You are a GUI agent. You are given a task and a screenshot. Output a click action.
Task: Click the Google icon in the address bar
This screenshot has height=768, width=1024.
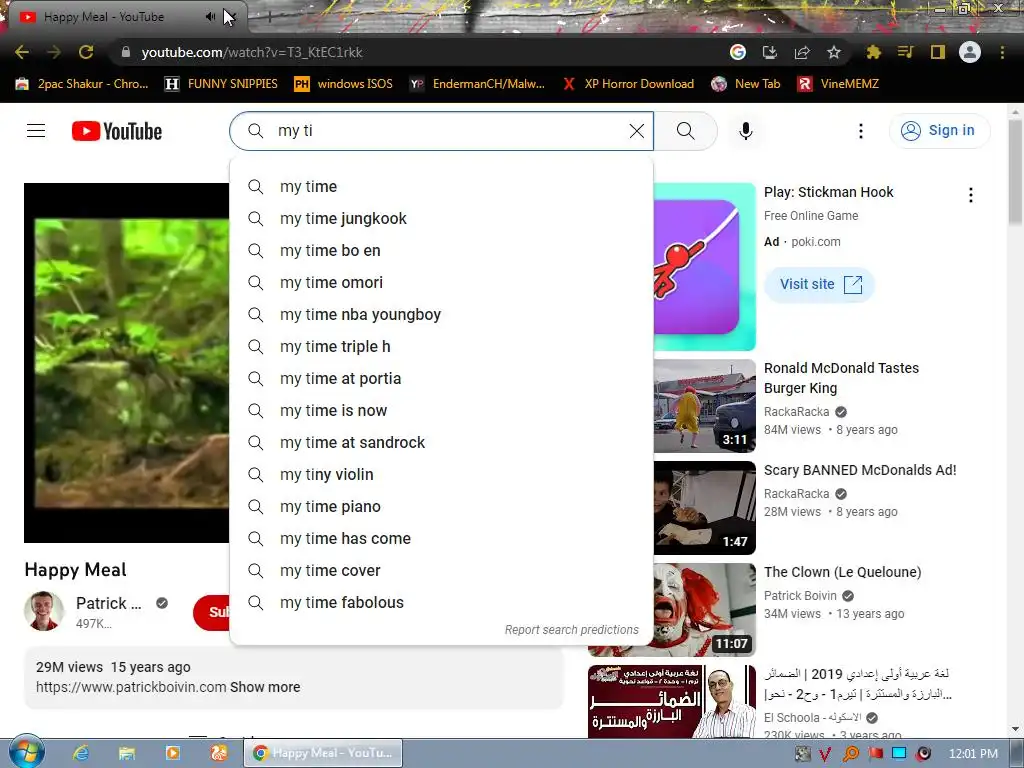pos(737,52)
